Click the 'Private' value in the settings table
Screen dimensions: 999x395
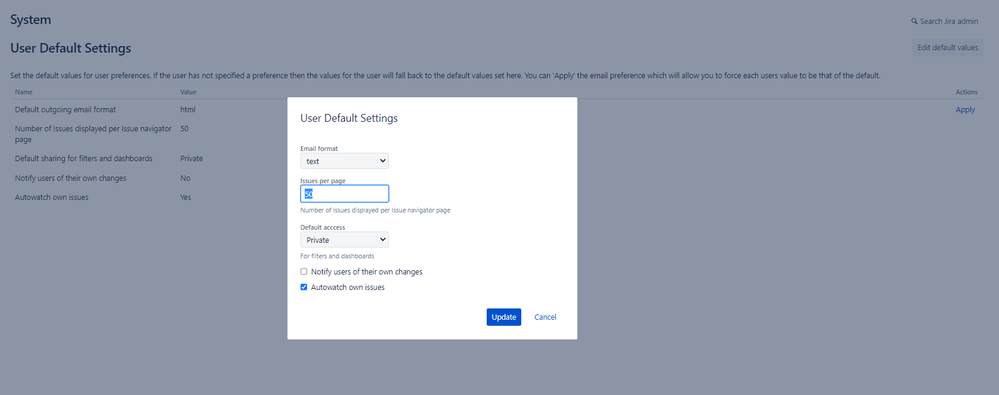coord(191,158)
